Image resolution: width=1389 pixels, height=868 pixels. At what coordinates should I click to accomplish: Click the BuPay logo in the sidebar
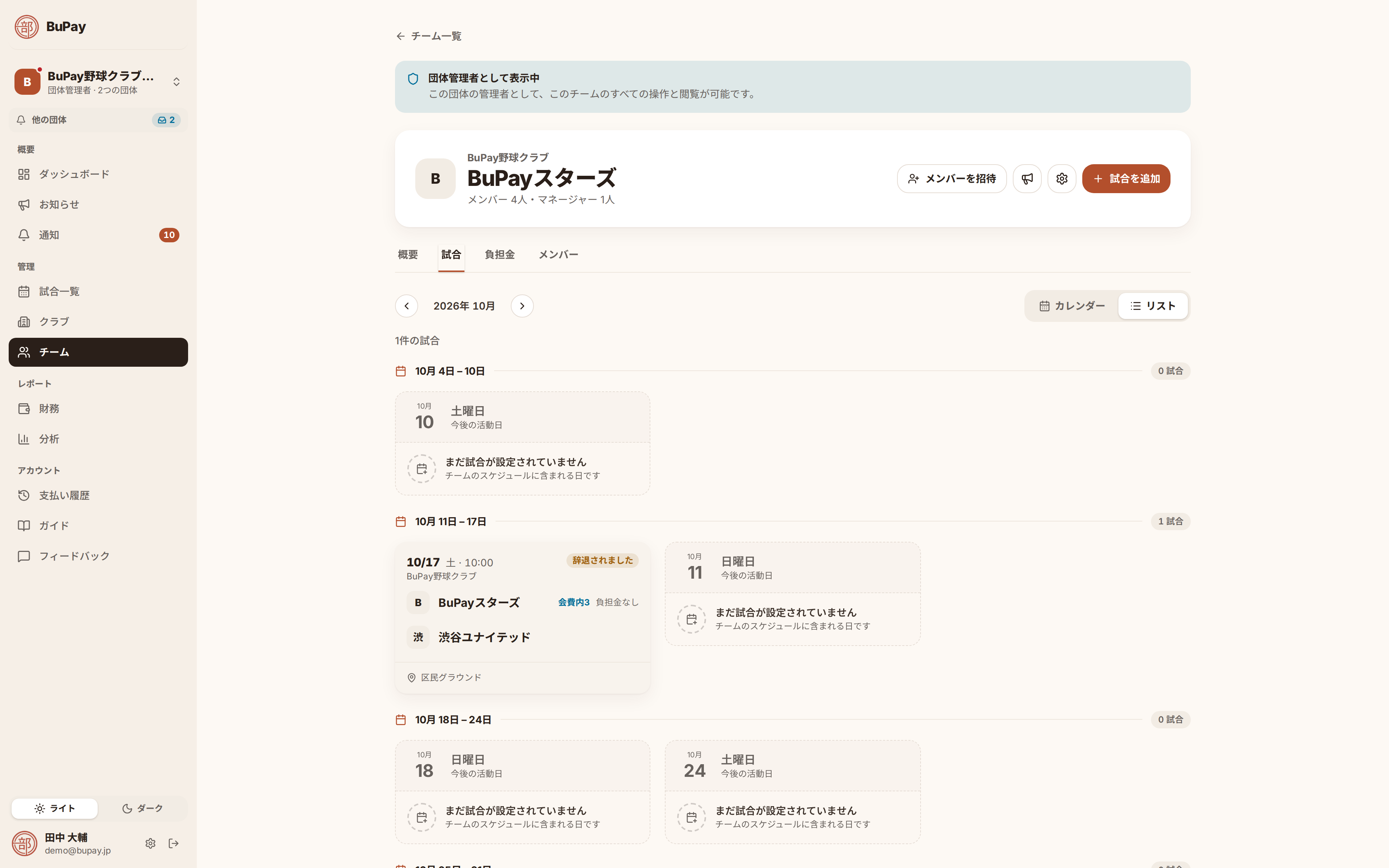pyautogui.click(x=51, y=26)
